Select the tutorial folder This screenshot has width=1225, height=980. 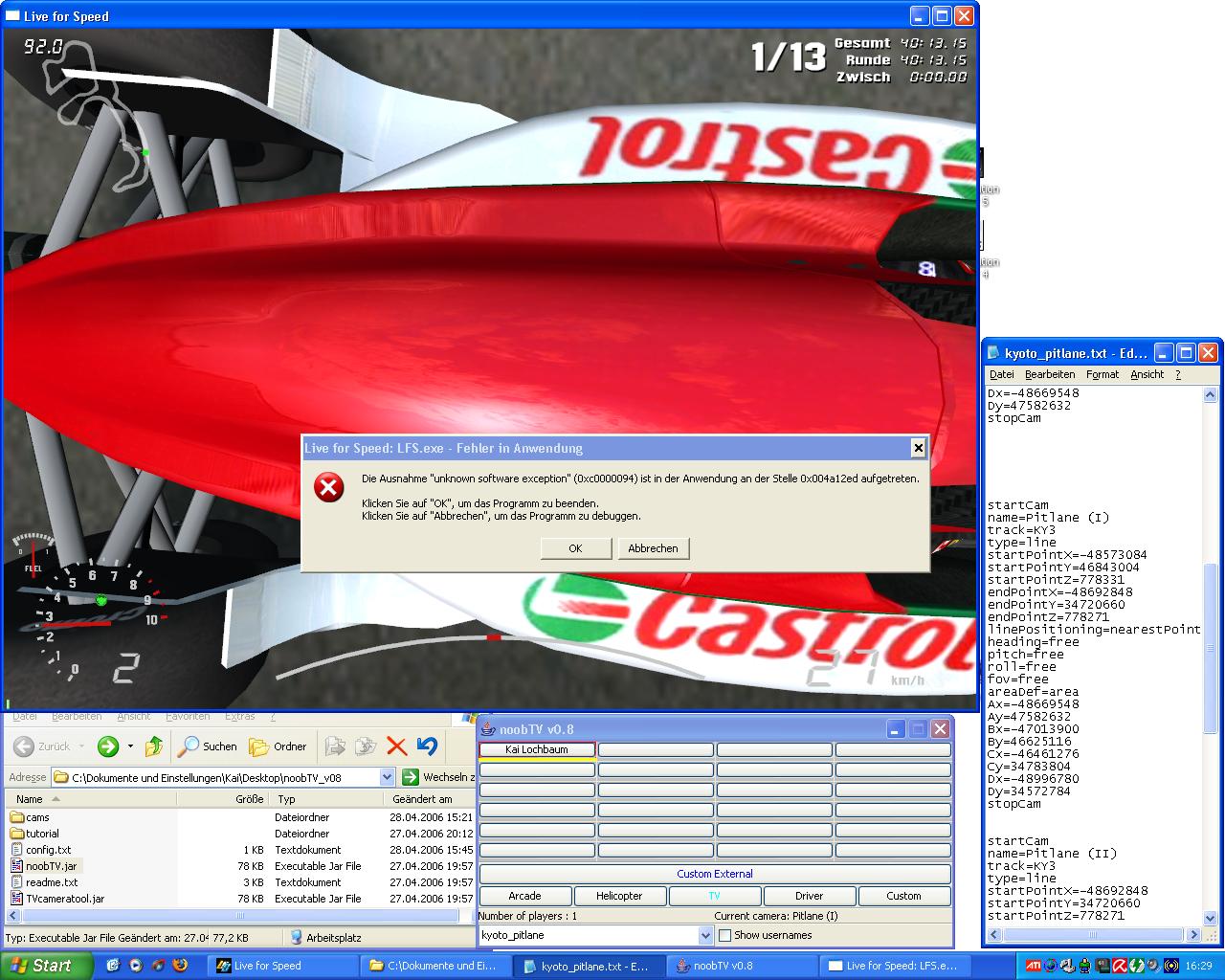(x=34, y=834)
